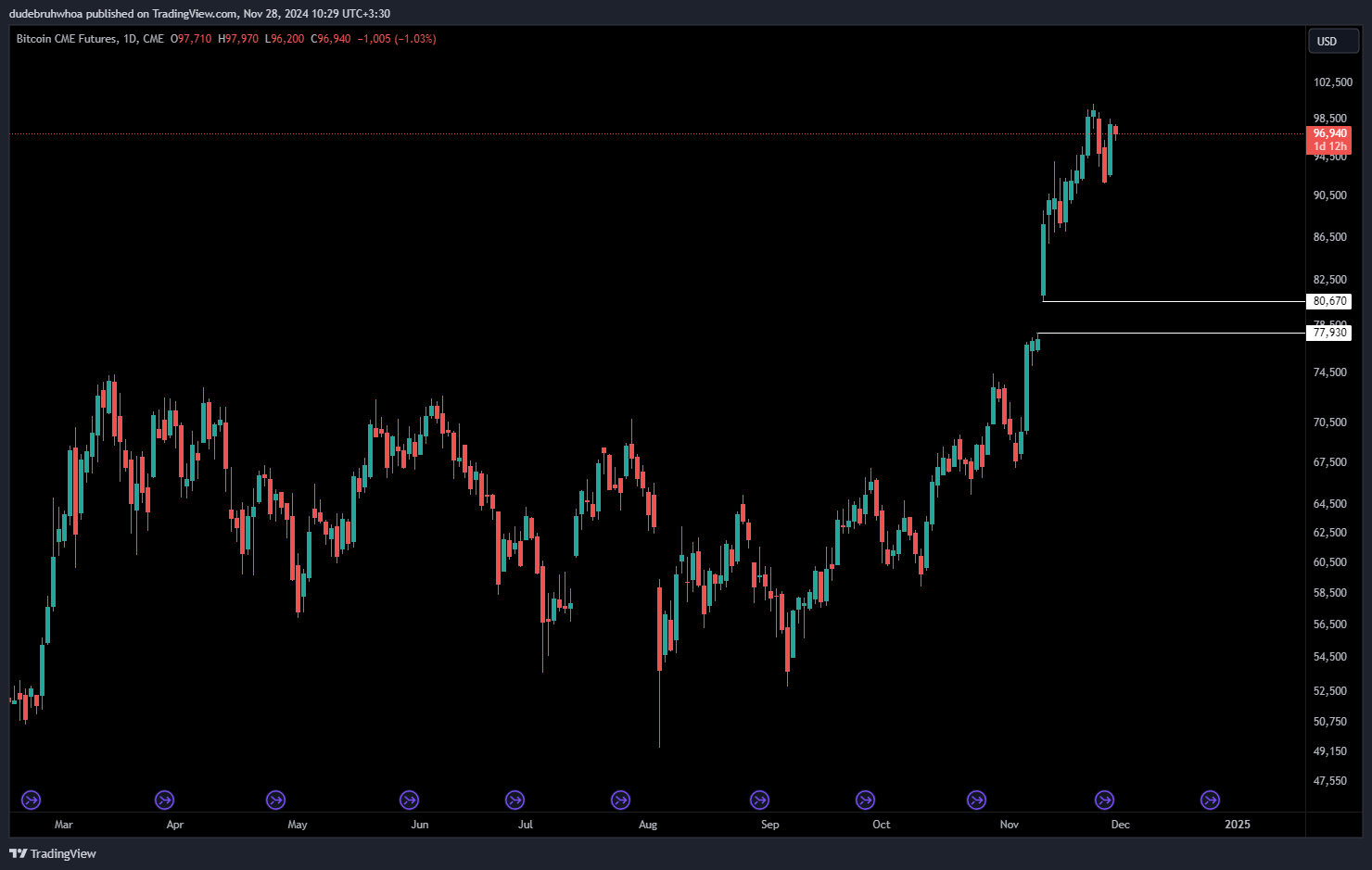Click the 70,500 price axis label
The width and height of the screenshot is (1372, 870).
[1330, 422]
